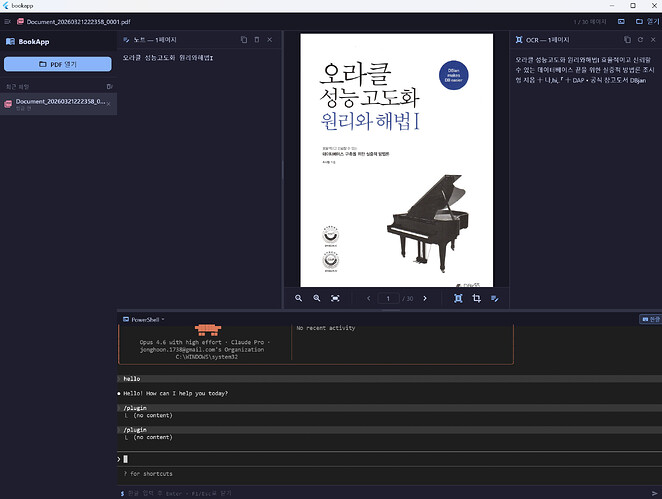Refresh the OCR result
The image size is (662, 499).
pyautogui.click(x=640, y=40)
